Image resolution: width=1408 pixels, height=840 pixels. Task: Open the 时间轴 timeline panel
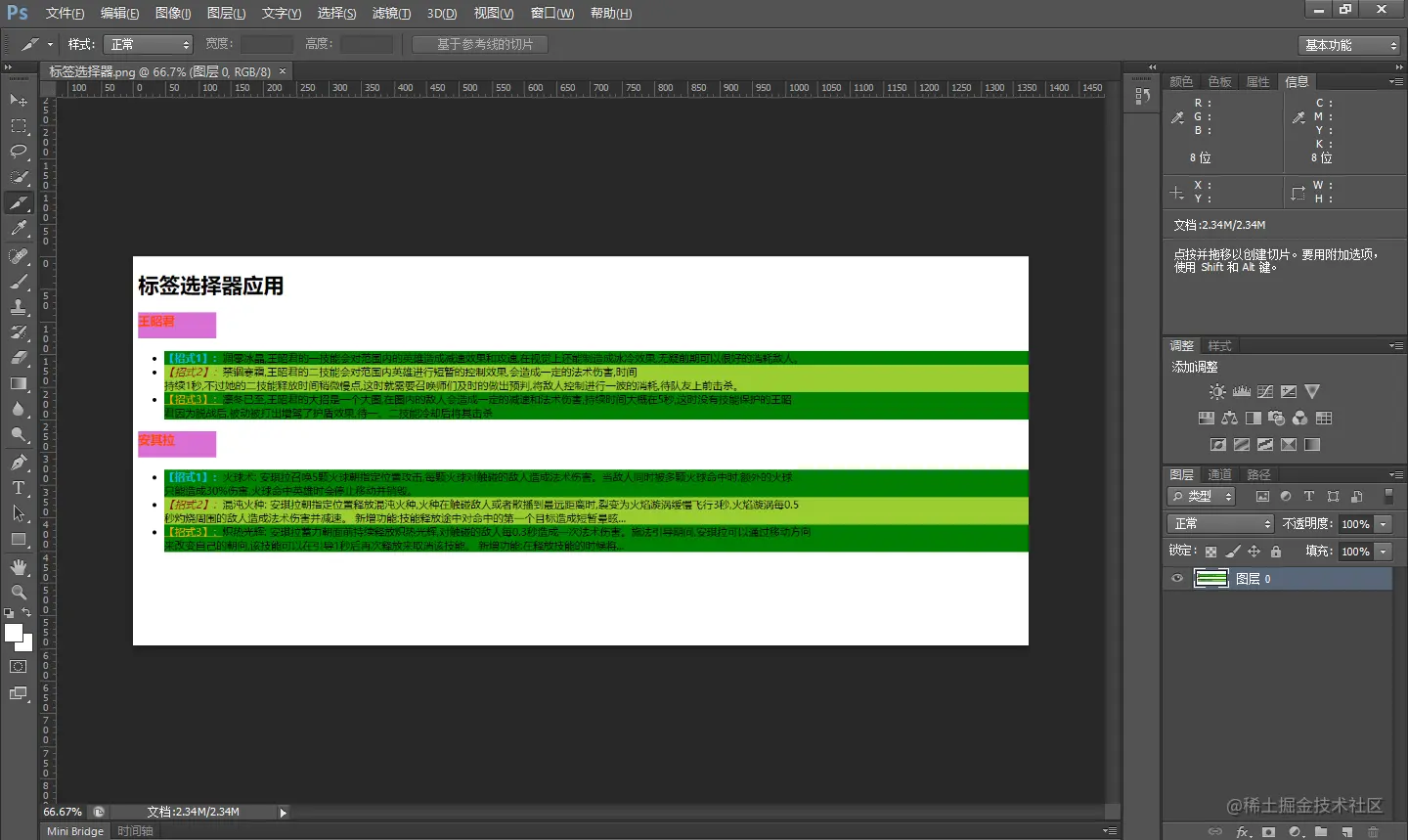[x=135, y=831]
